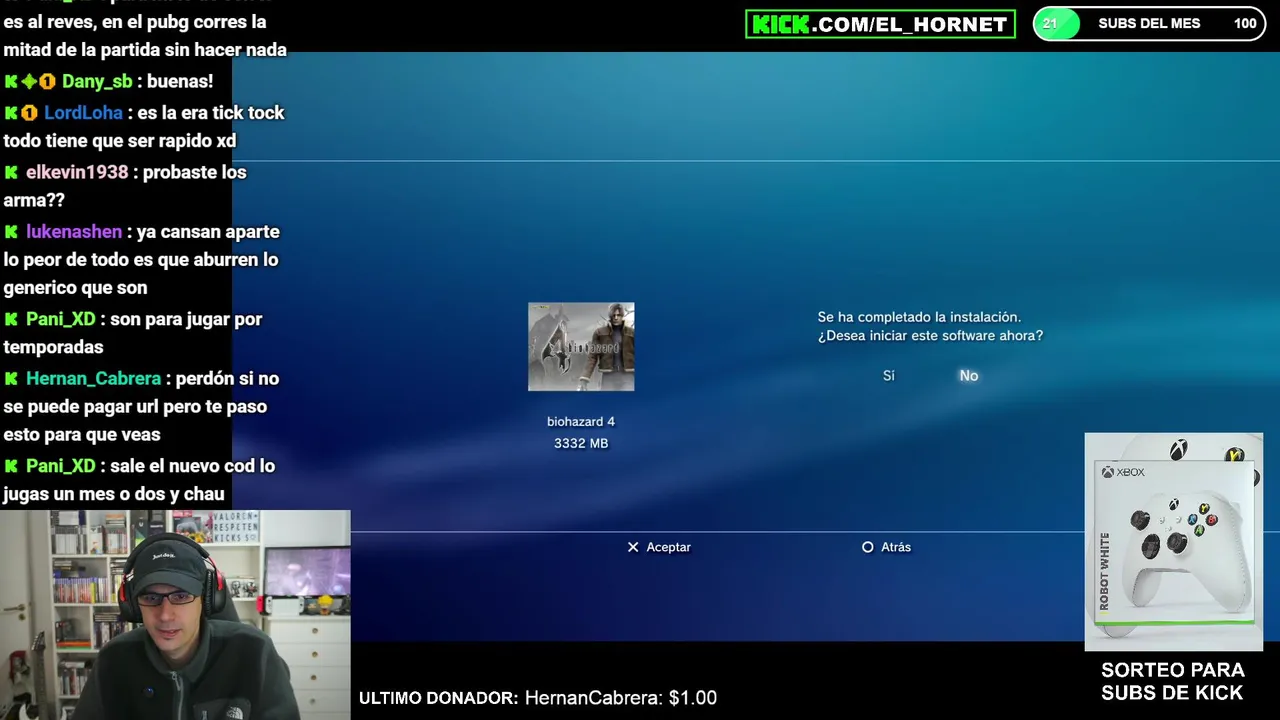Click the circle Atrás prompt
Screen dimensions: 1280x720
coord(886,547)
